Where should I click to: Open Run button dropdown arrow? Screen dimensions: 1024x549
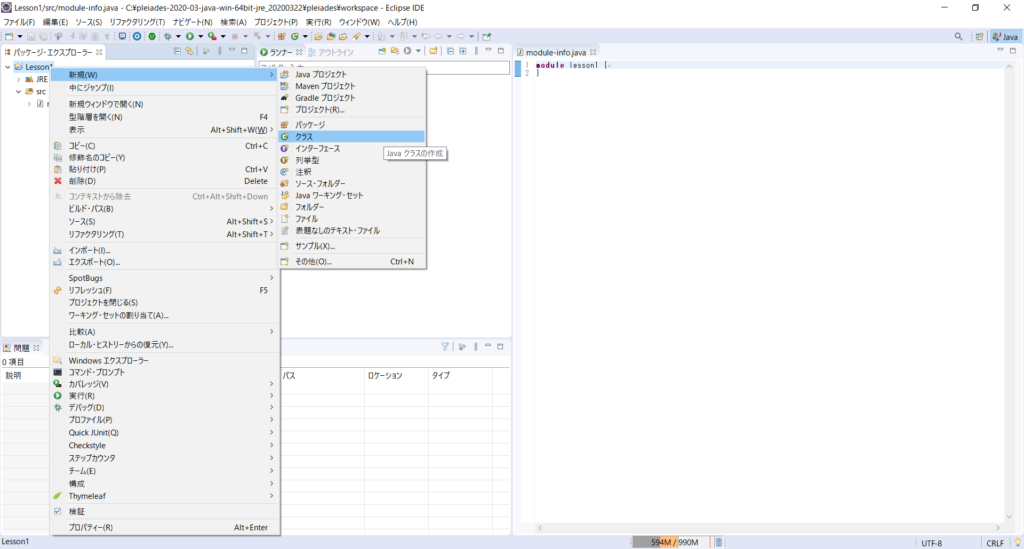pyautogui.click(x=200, y=37)
